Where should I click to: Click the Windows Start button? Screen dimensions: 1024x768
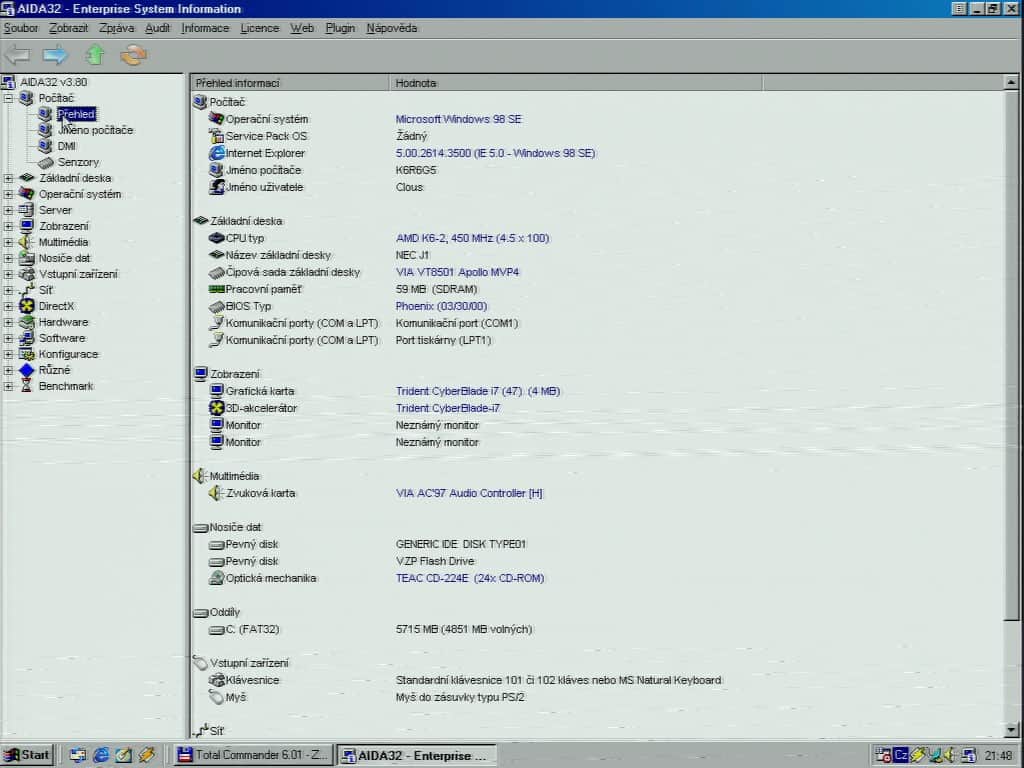pos(27,755)
